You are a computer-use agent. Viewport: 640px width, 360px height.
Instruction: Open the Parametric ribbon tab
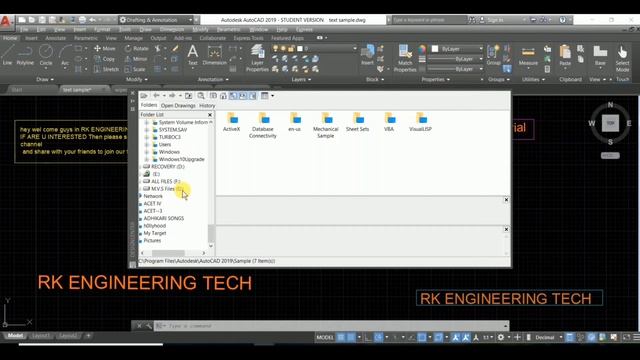[86, 38]
